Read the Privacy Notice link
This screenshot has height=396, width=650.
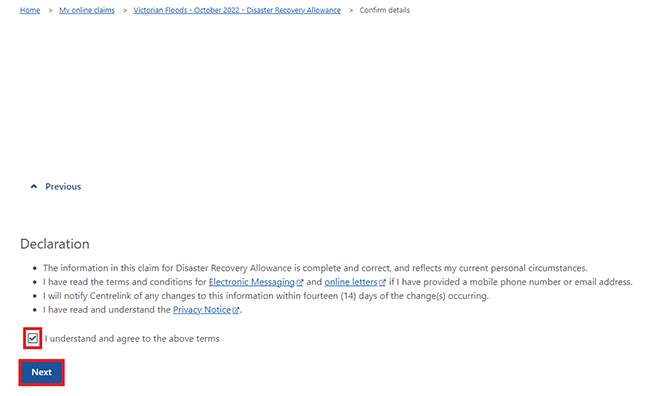202,310
